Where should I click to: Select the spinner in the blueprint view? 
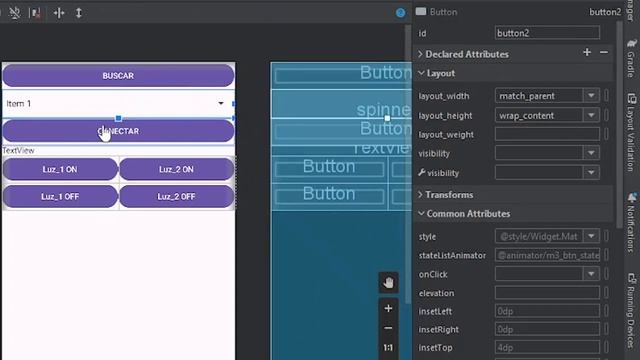[341, 104]
